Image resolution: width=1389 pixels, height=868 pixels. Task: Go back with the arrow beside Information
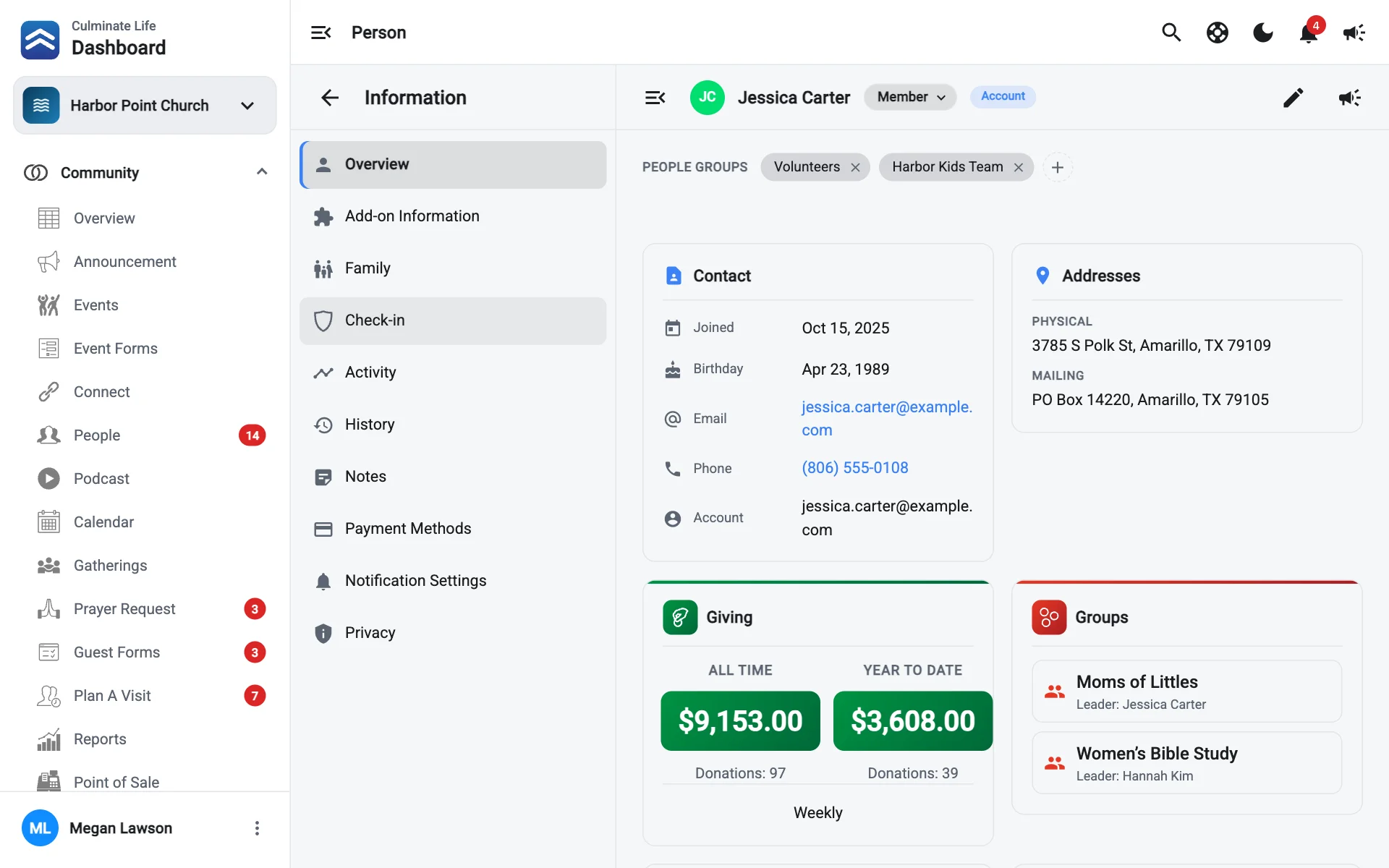(x=330, y=98)
